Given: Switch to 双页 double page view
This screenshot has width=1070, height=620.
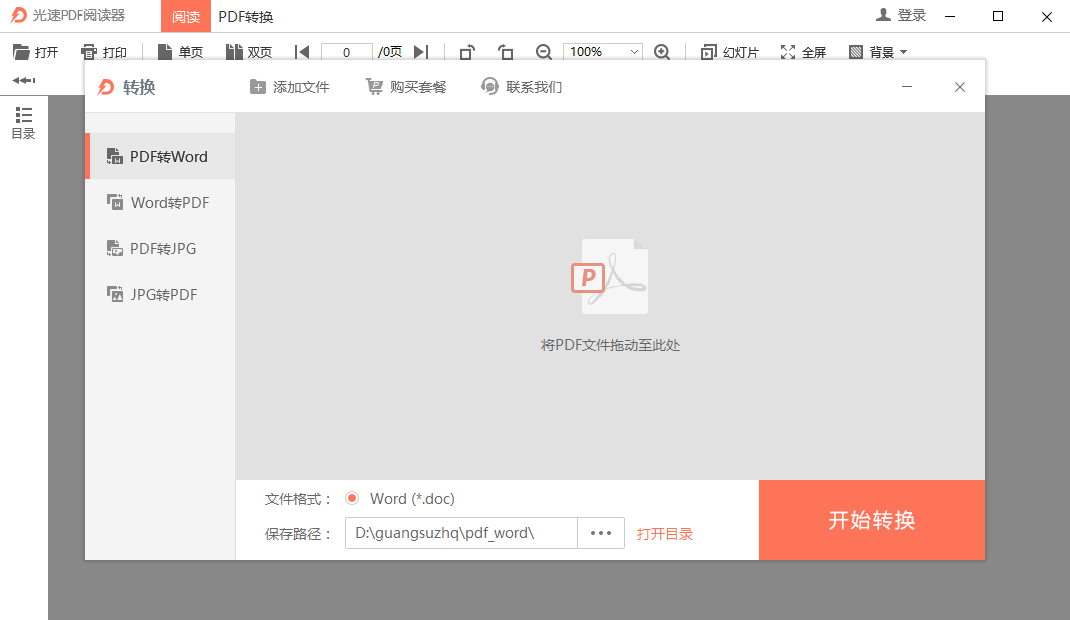Looking at the screenshot, I should tap(250, 51).
